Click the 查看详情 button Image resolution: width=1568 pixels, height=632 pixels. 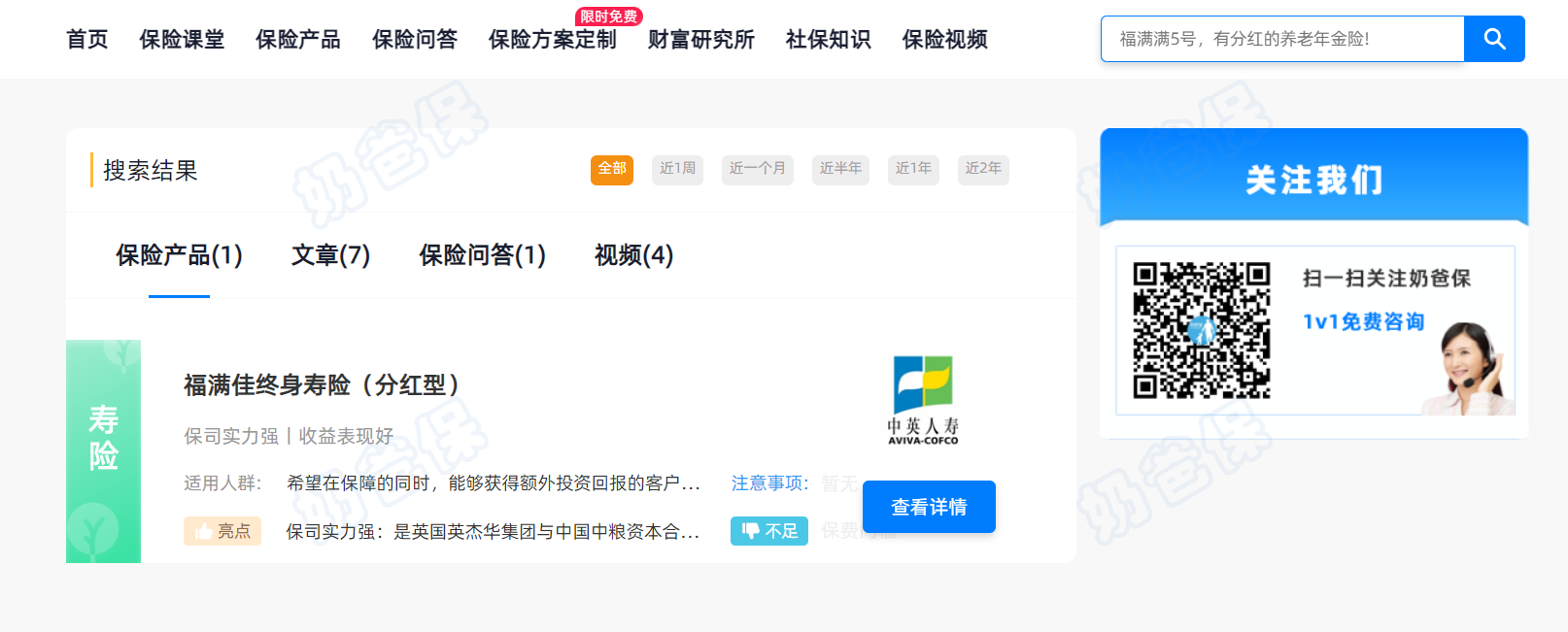point(929,507)
